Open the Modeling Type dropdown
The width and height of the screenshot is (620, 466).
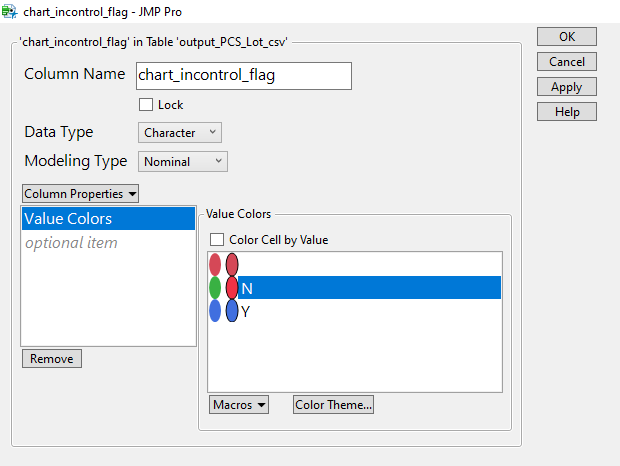[183, 161]
